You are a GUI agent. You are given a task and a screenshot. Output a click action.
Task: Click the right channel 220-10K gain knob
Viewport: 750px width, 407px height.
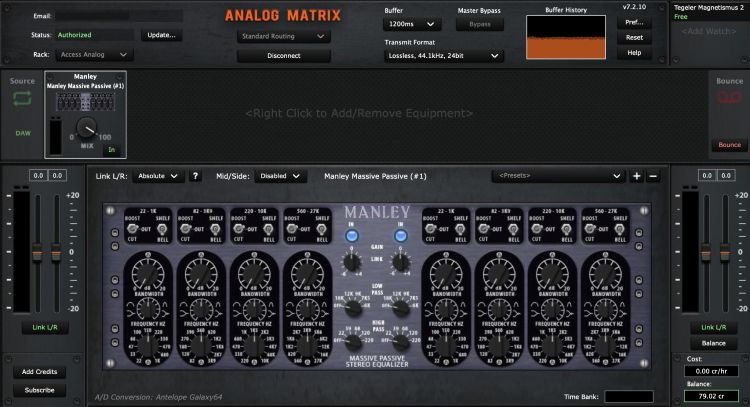[552, 274]
